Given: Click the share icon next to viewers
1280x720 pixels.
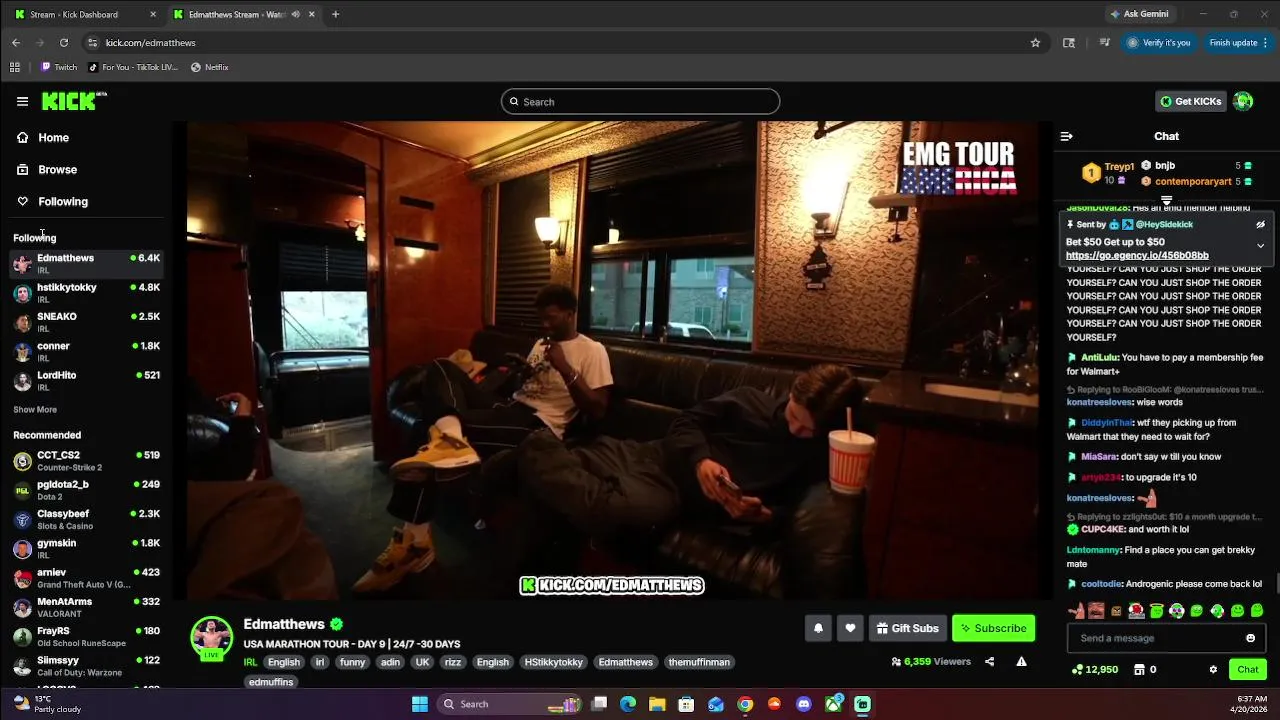Looking at the screenshot, I should 989,661.
